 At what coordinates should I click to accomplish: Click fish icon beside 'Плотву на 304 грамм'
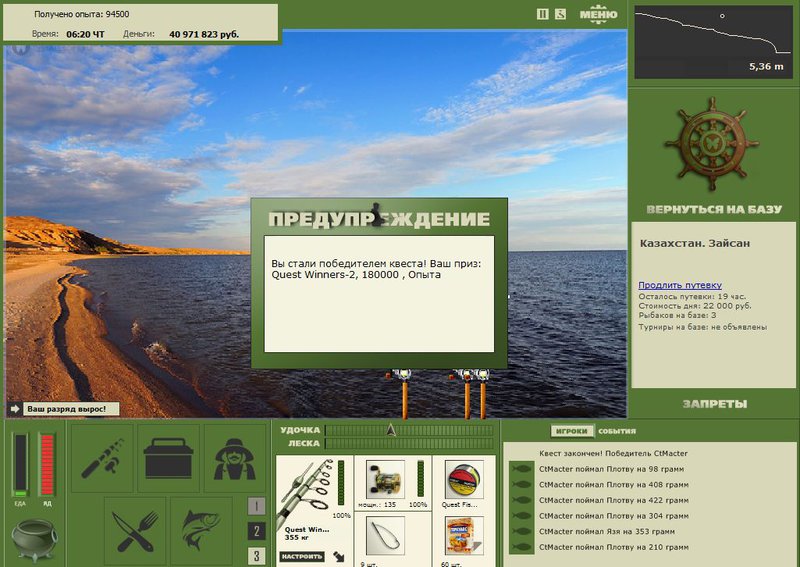pyautogui.click(x=521, y=515)
